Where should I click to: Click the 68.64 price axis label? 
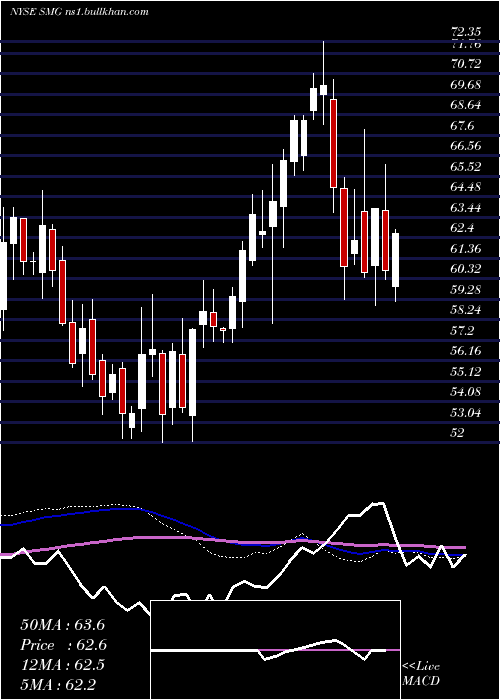pyautogui.click(x=466, y=105)
